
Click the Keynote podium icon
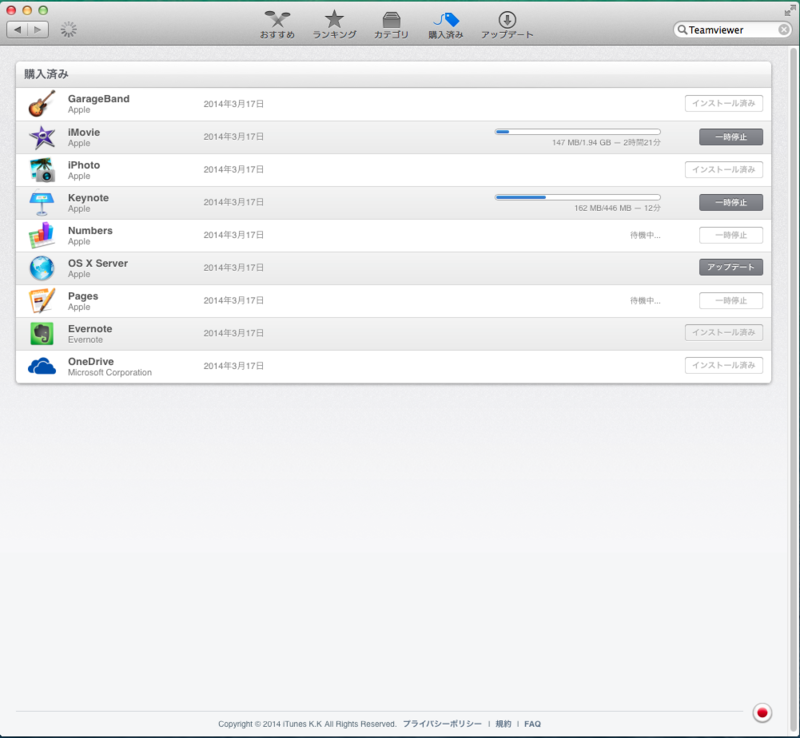[x=42, y=202]
